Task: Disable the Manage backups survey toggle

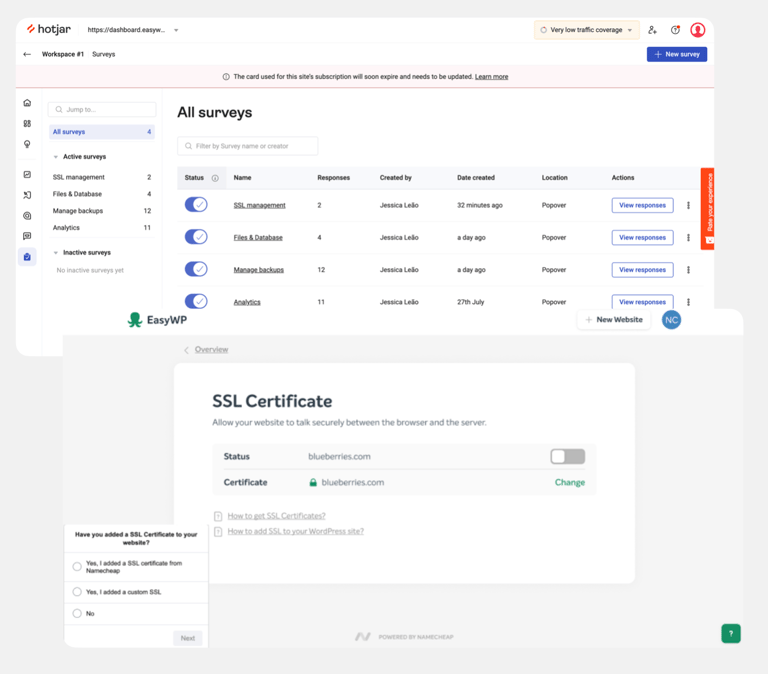Action: [196, 269]
